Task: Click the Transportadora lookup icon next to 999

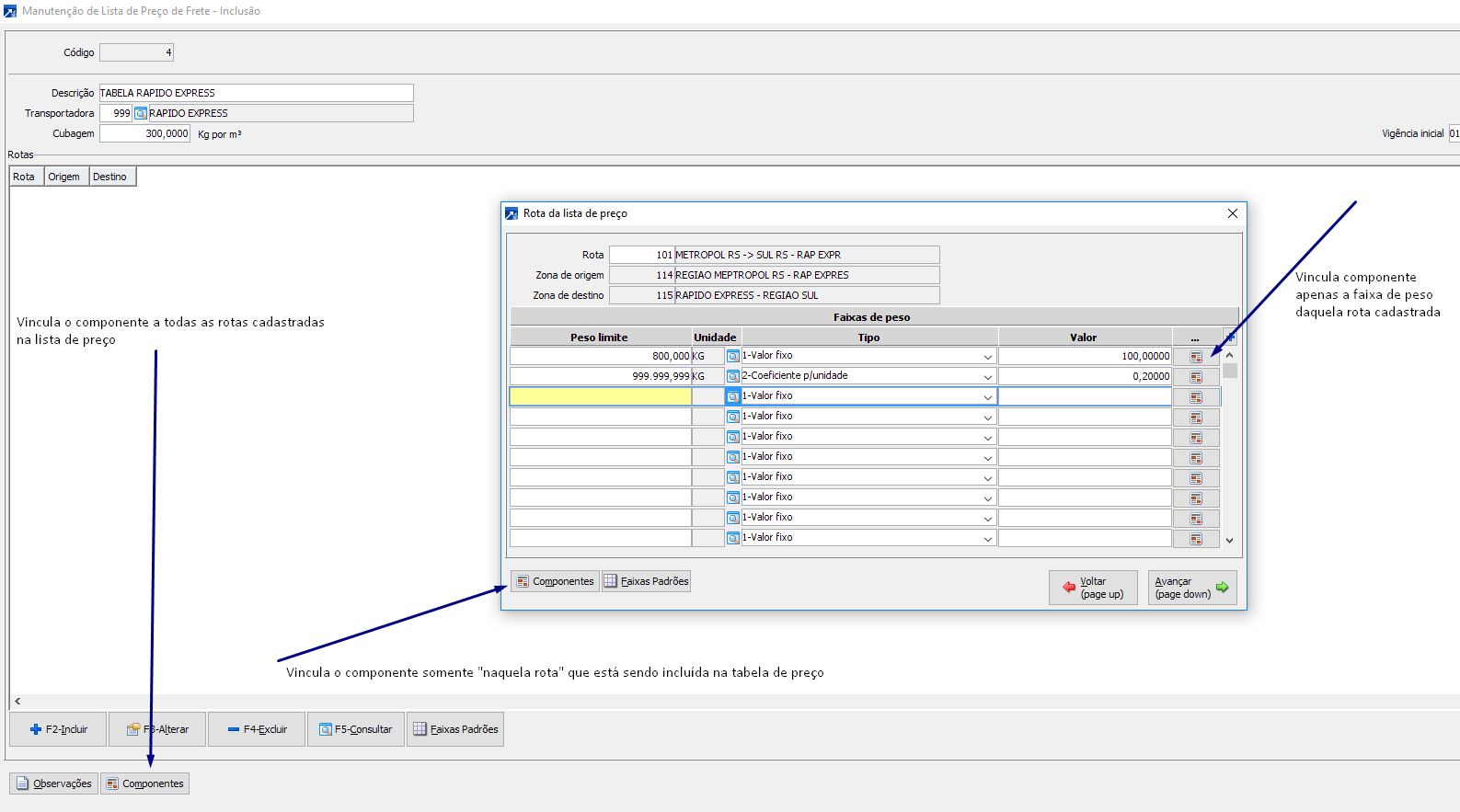Action: (141, 113)
